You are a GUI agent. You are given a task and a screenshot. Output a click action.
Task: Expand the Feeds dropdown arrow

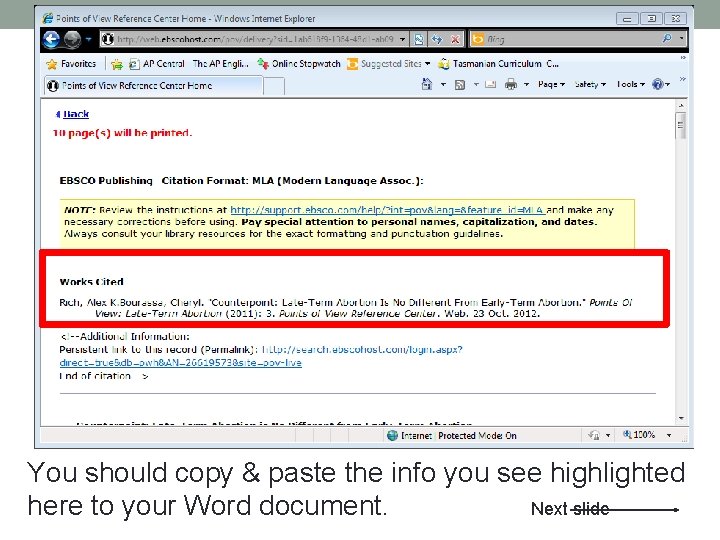[x=476, y=84]
